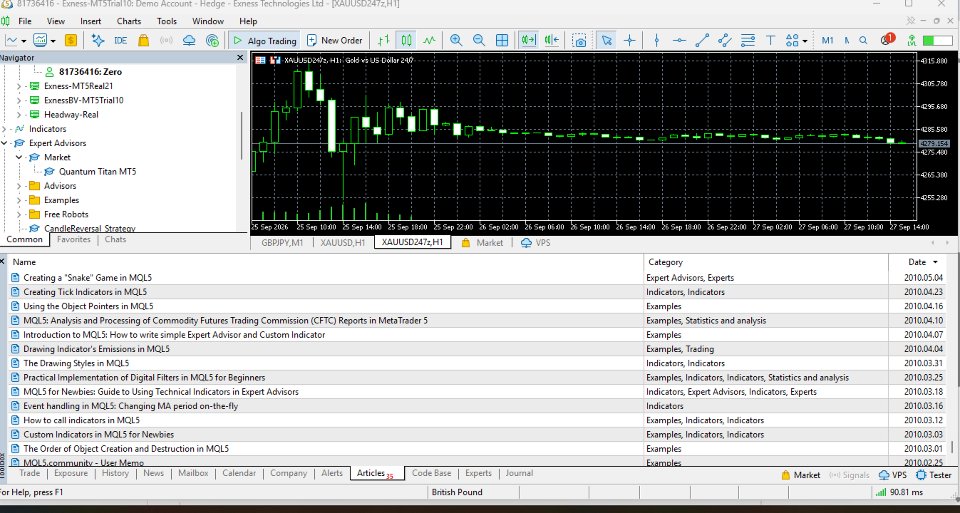This screenshot has width=960, height=513.
Task: Click the 90.81 ms connection status
Action: pyautogui.click(x=900, y=492)
